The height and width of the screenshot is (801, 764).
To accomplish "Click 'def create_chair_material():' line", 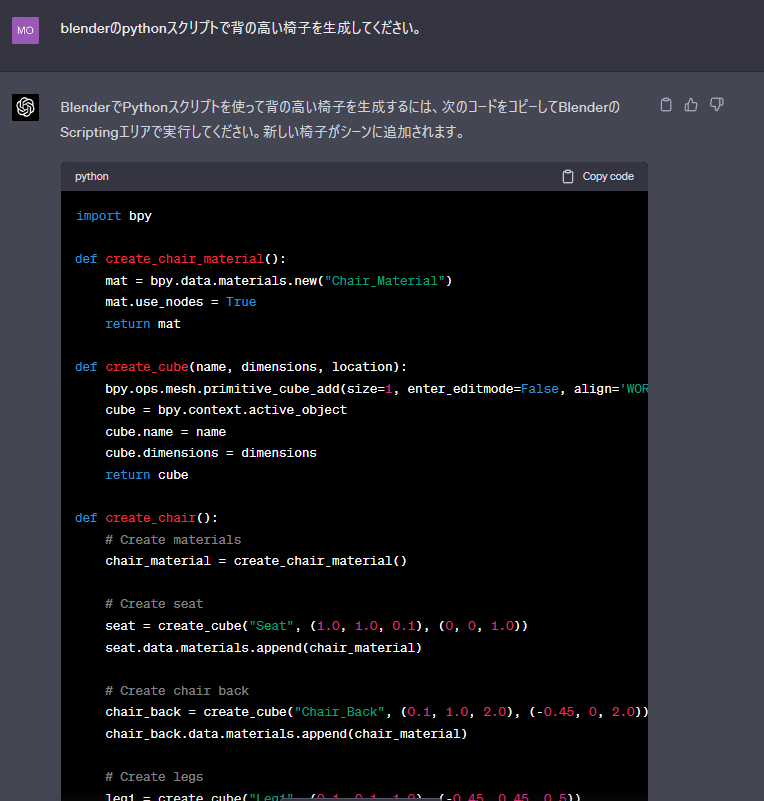I will click(180, 258).
